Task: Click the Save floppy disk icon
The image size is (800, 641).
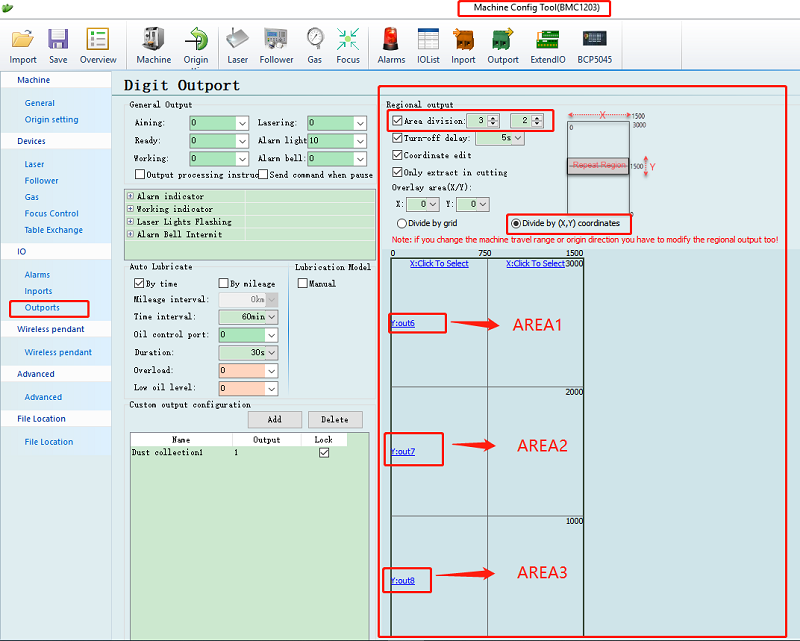Action: pos(58,40)
